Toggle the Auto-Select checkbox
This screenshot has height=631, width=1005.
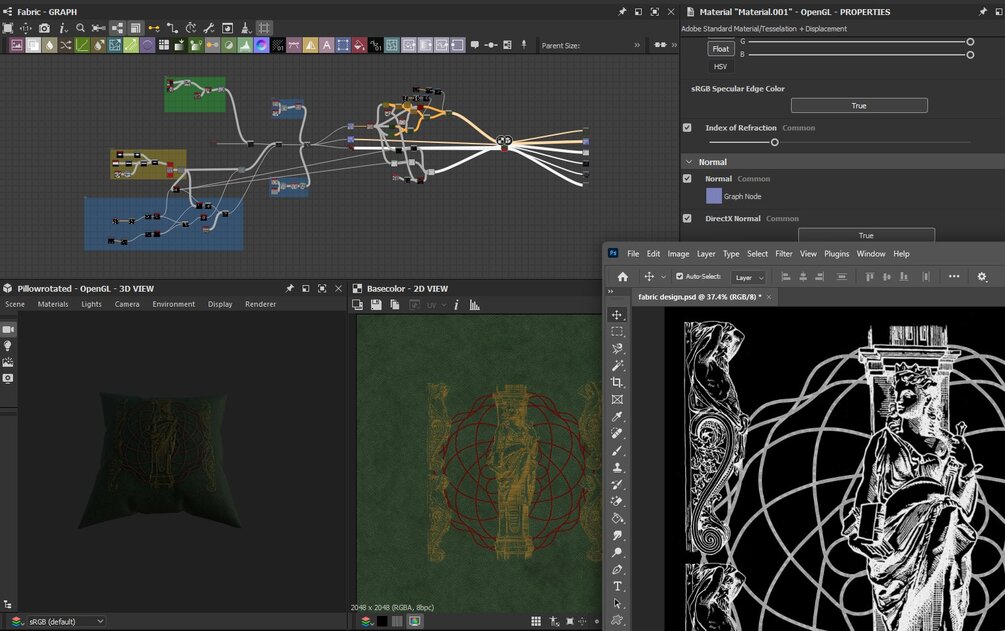[680, 277]
